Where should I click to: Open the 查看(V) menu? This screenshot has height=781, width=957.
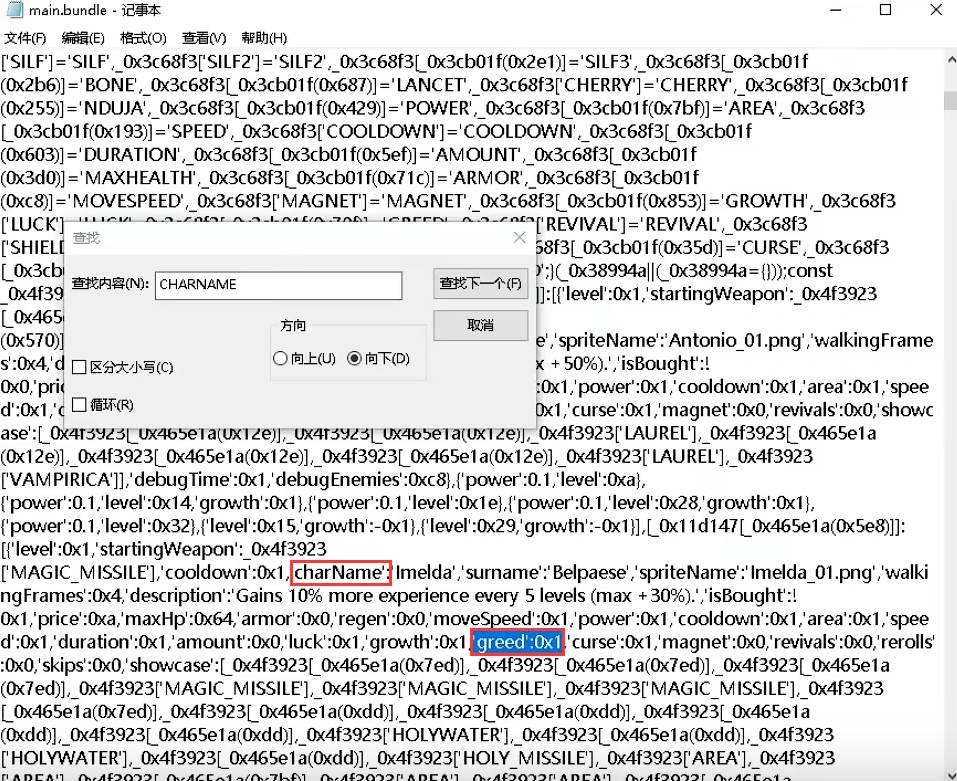click(x=204, y=38)
